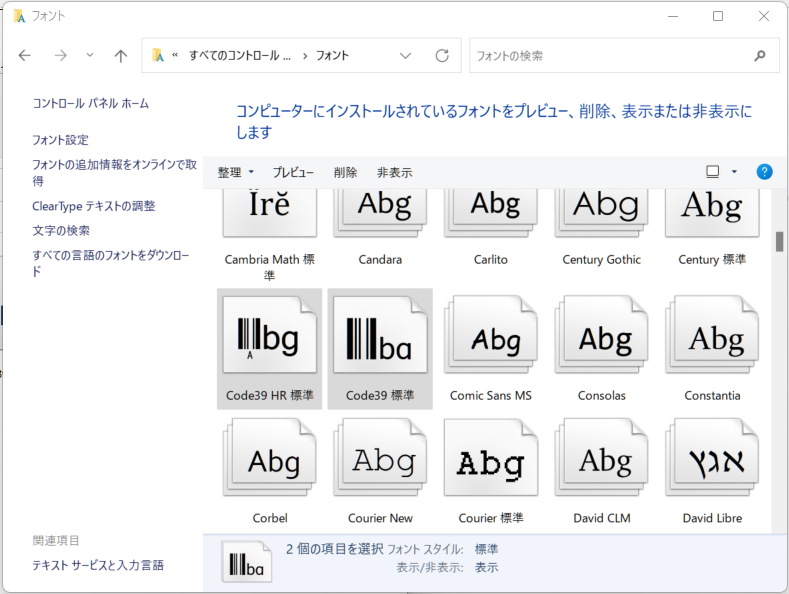Expand the address bar history dropdown
This screenshot has height=594, width=789.
[x=405, y=56]
